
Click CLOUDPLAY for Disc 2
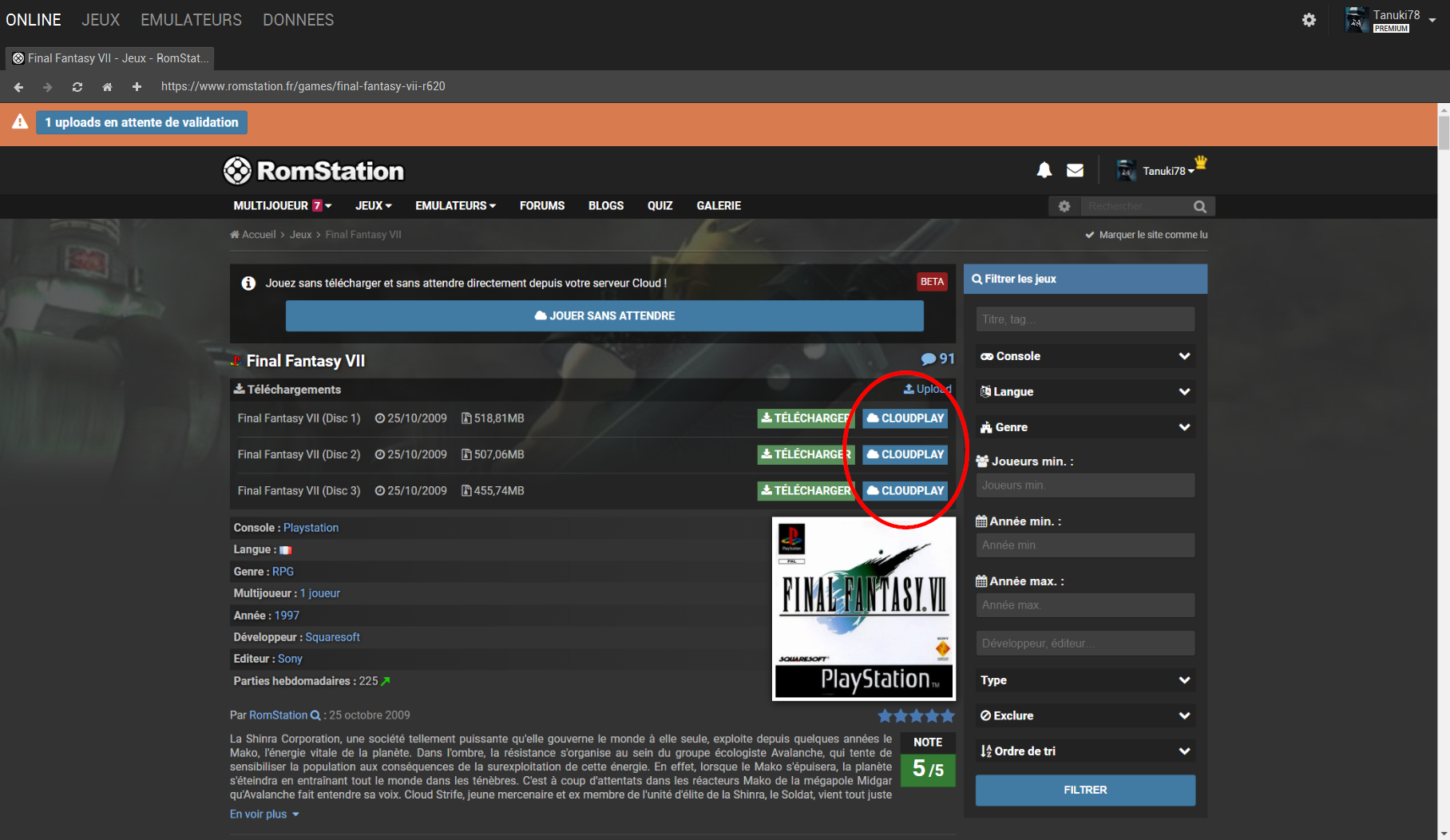click(905, 454)
